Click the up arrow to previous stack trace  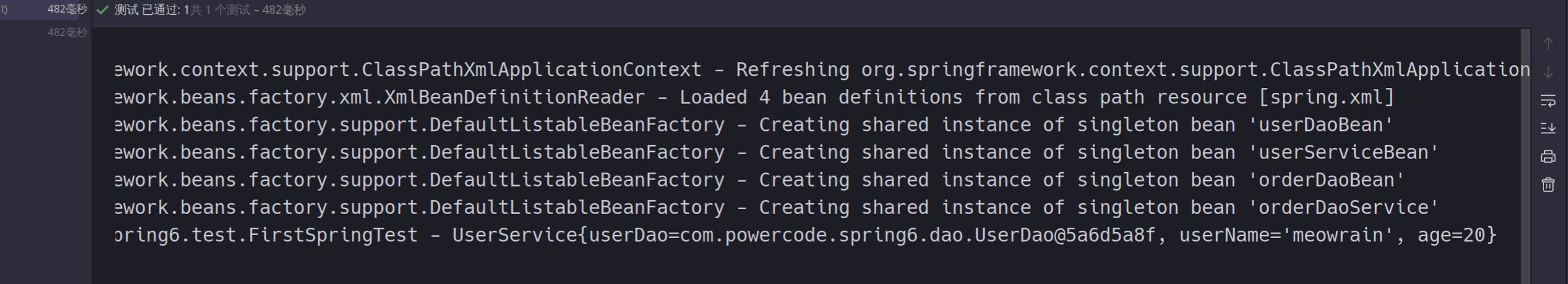point(1548,44)
